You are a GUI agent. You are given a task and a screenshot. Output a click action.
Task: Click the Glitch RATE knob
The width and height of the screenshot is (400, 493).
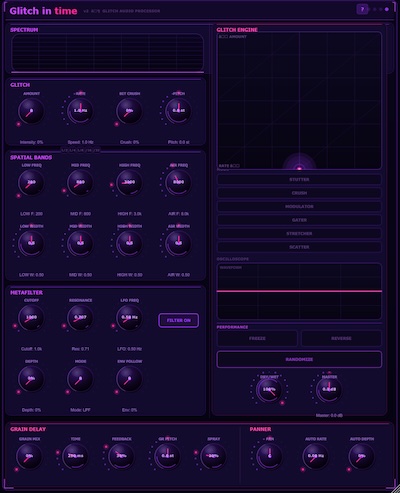(x=80, y=111)
